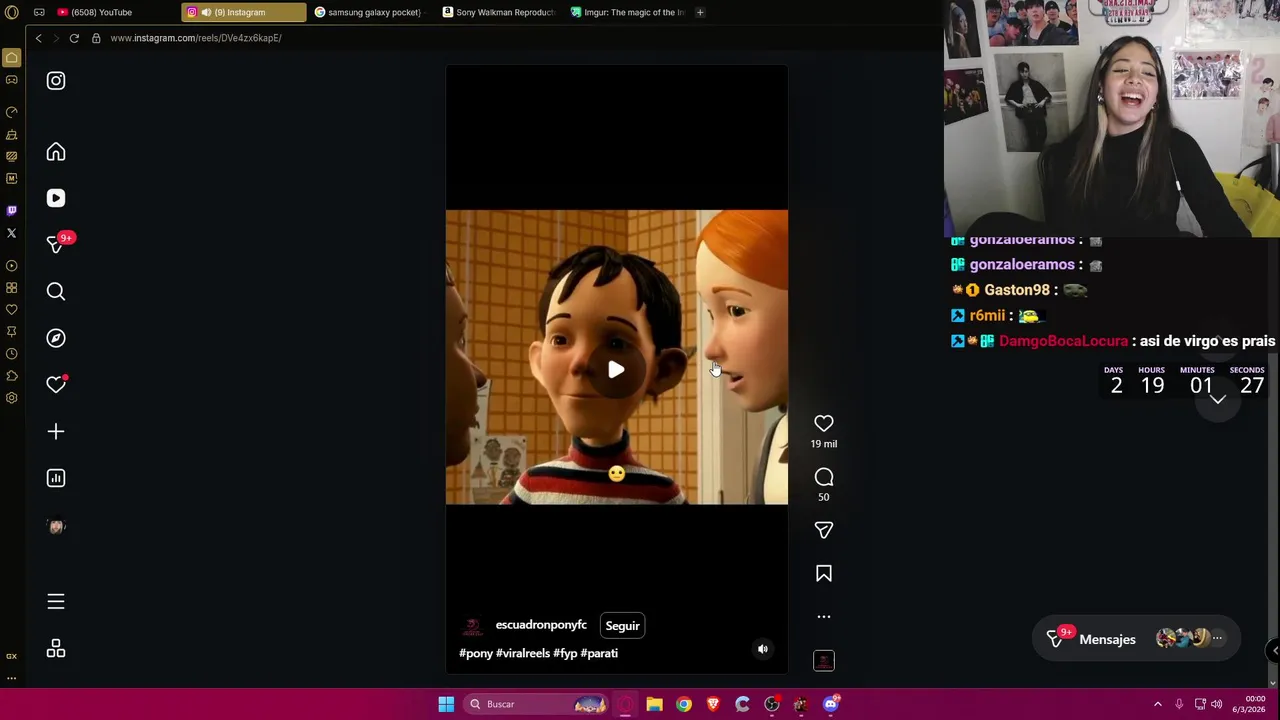This screenshot has height=720, width=1280.
Task: Play the paused reel video
Action: (x=616, y=370)
